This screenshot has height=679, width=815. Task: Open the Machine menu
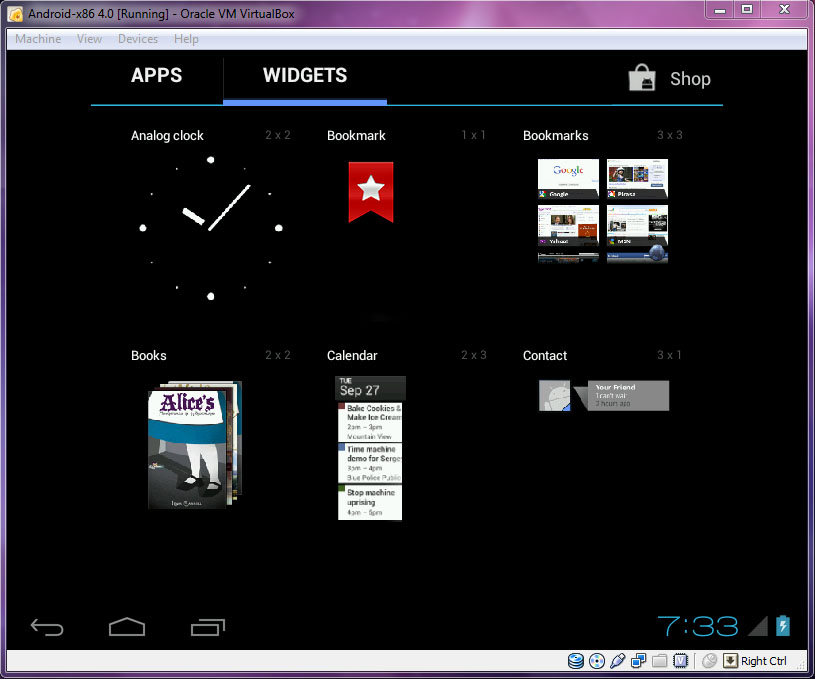(37, 39)
